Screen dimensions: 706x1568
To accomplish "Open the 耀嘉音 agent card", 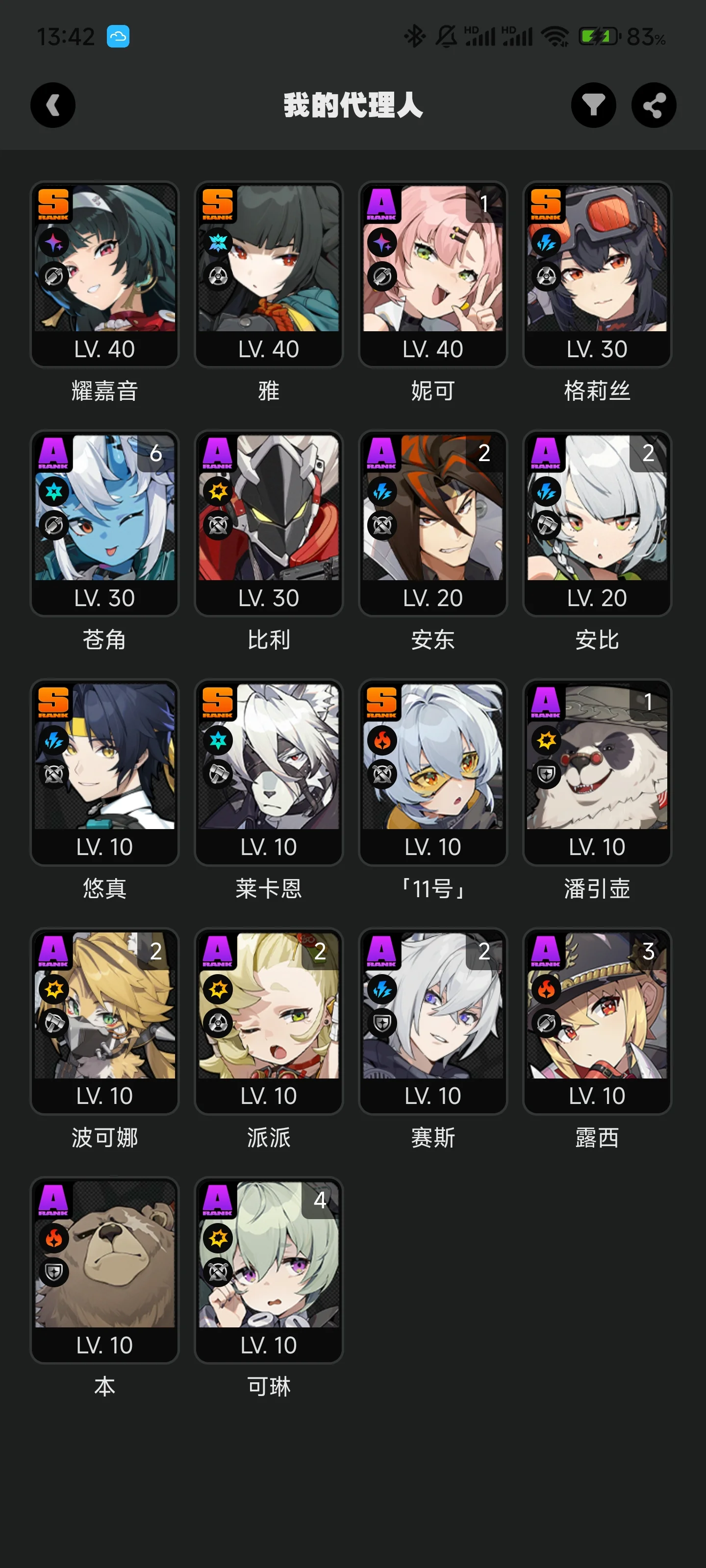I will [105, 274].
